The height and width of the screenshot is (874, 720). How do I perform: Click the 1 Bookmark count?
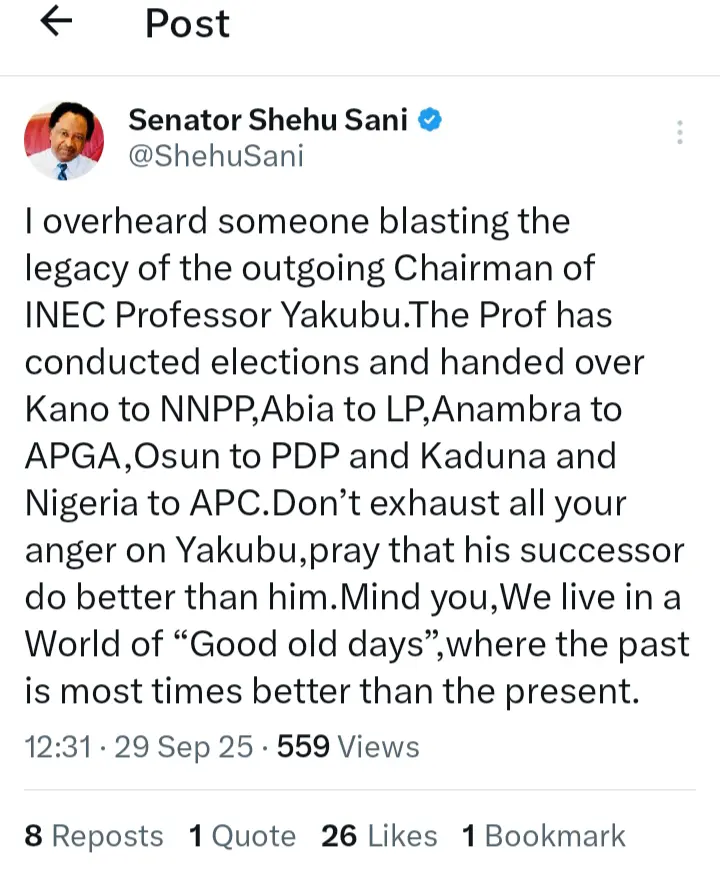click(543, 836)
